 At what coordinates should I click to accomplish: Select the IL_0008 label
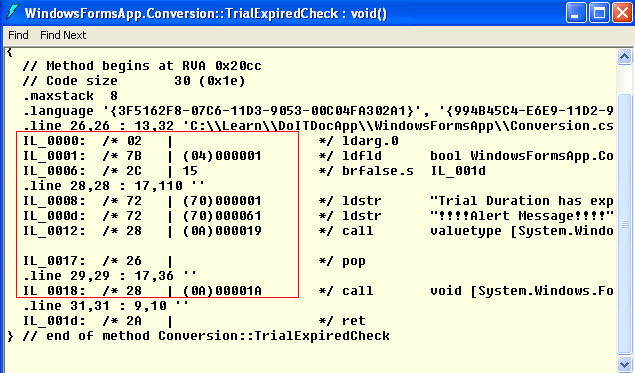54,201
